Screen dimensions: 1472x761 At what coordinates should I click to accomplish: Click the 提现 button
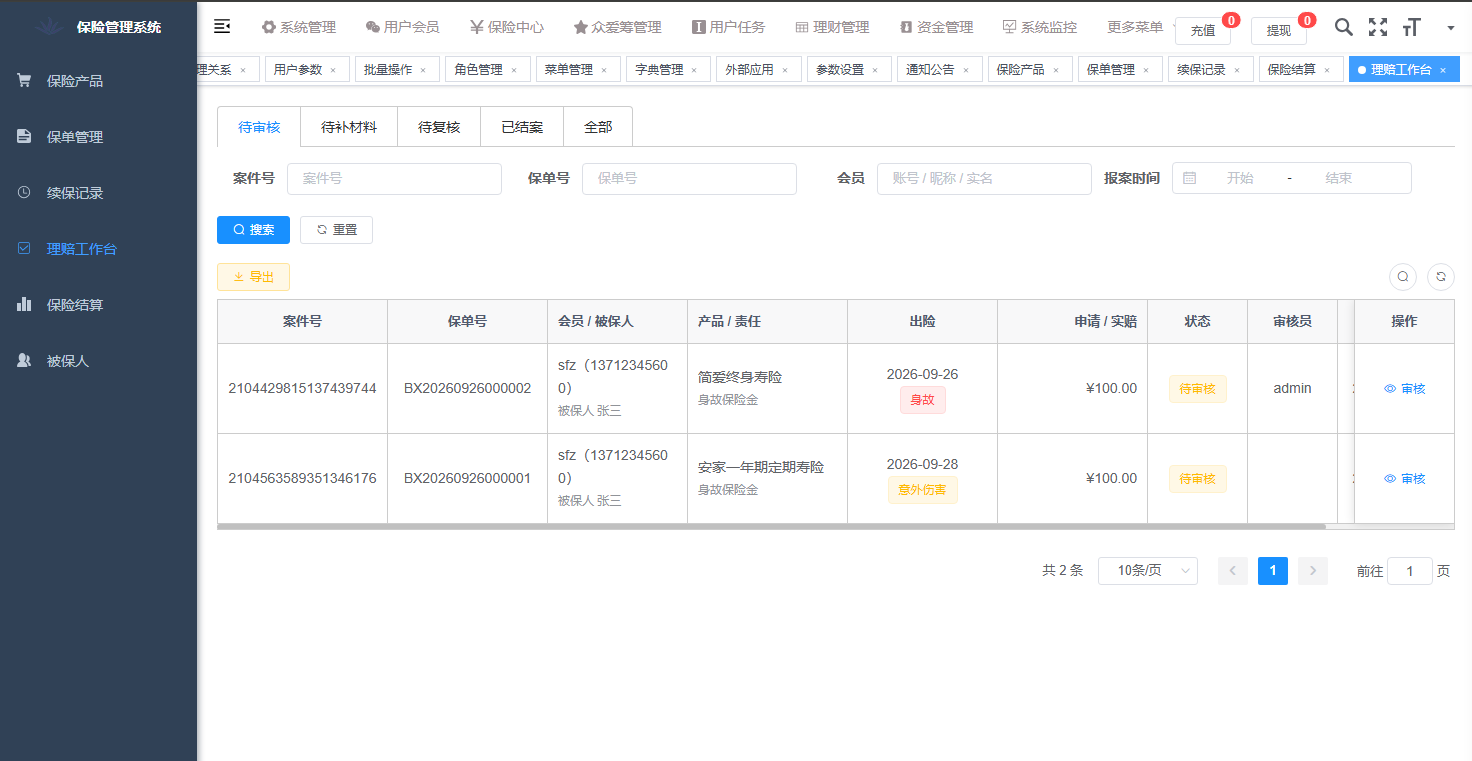[x=1279, y=31]
